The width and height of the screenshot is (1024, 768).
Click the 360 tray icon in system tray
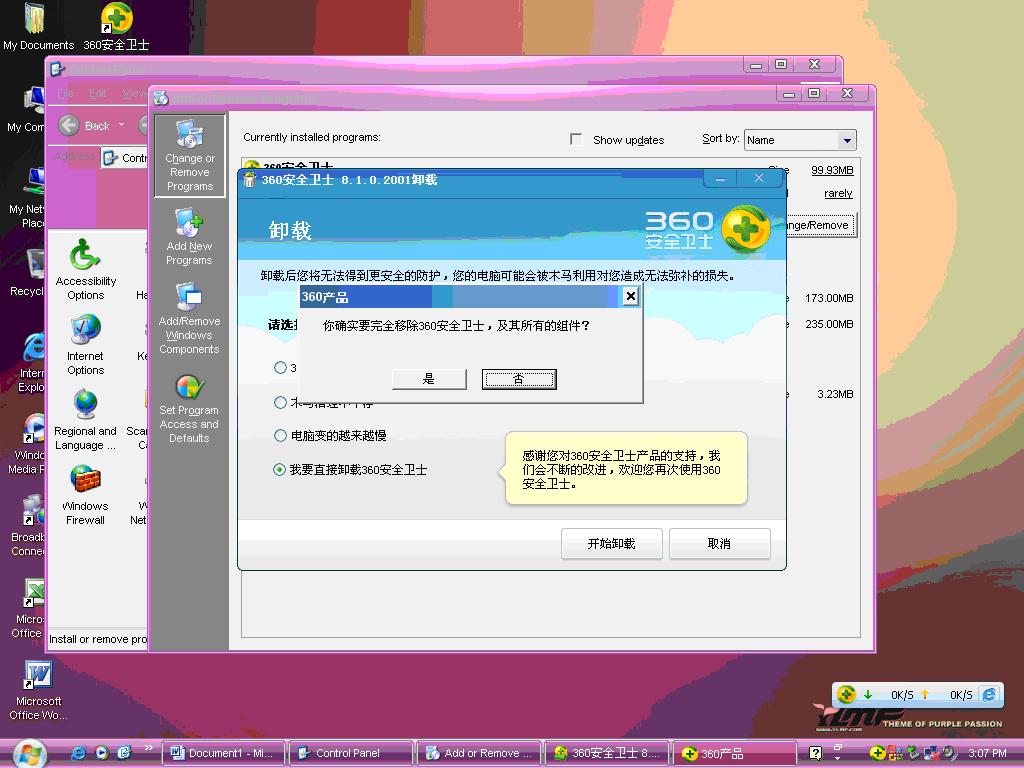pos(877,753)
